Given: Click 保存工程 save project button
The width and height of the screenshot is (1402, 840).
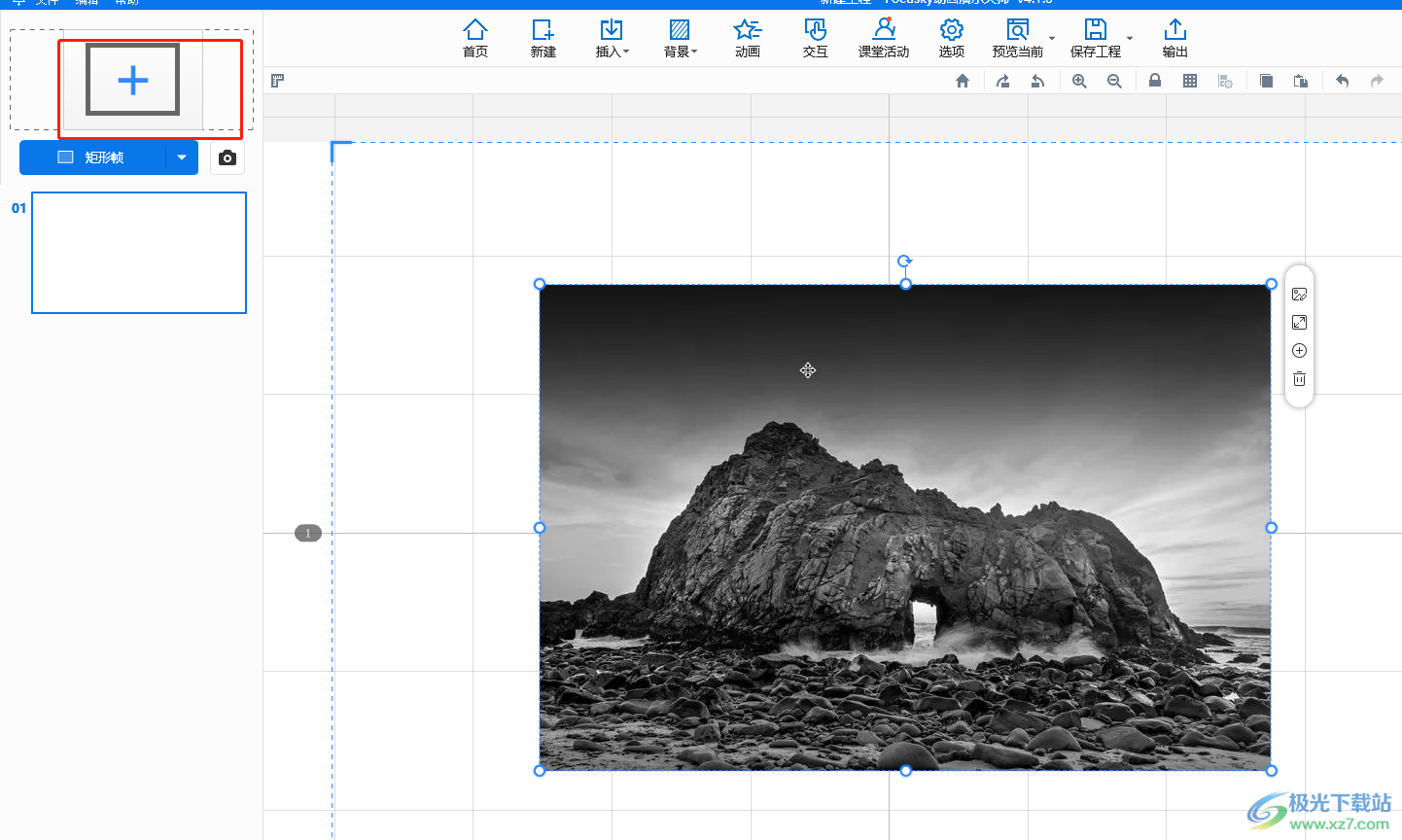Looking at the screenshot, I should pos(1095,39).
